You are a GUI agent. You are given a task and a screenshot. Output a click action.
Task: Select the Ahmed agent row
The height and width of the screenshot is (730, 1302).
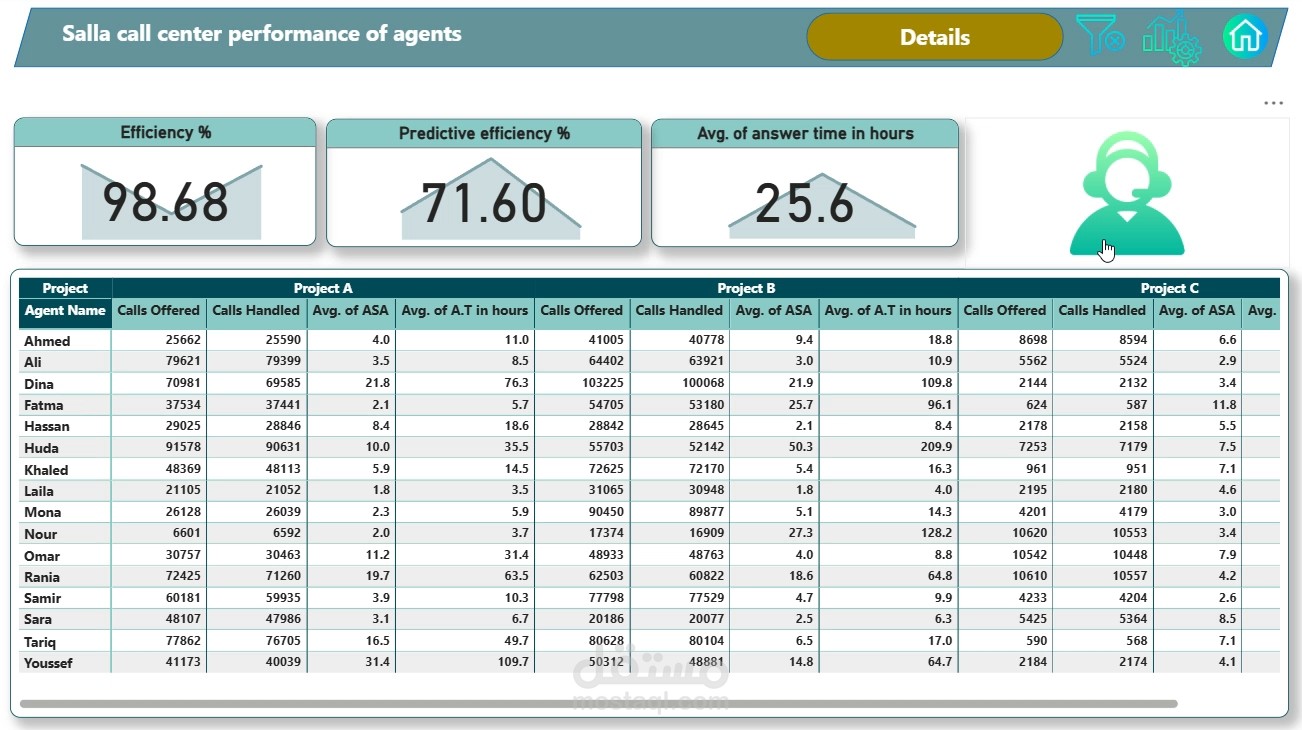[649, 340]
